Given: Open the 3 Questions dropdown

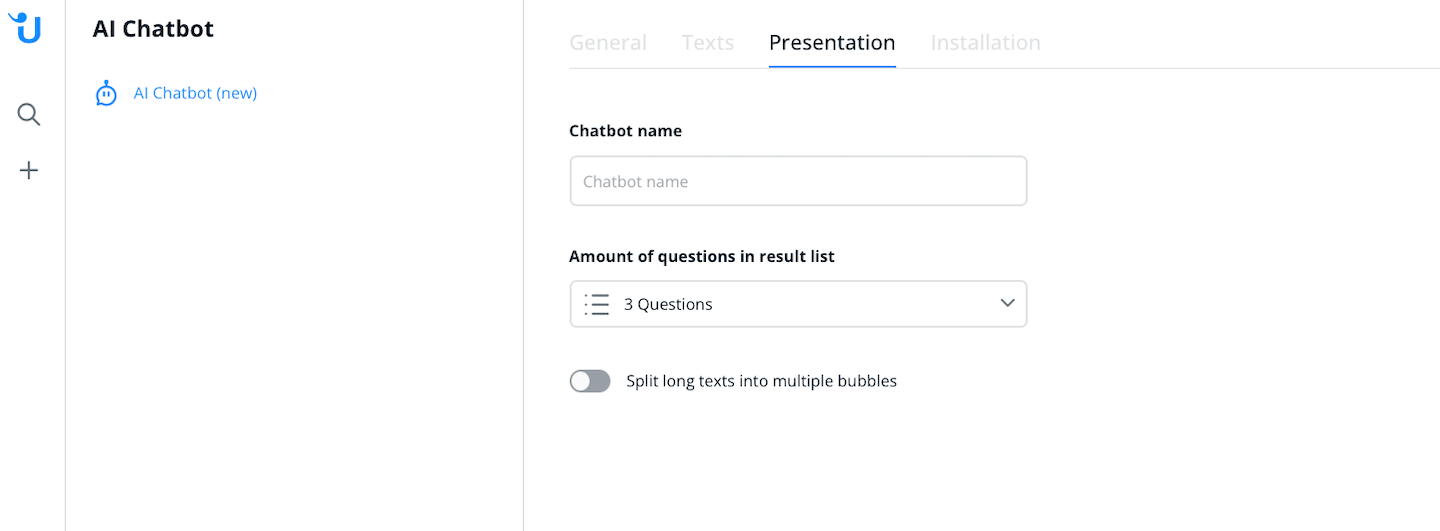Looking at the screenshot, I should 798,304.
